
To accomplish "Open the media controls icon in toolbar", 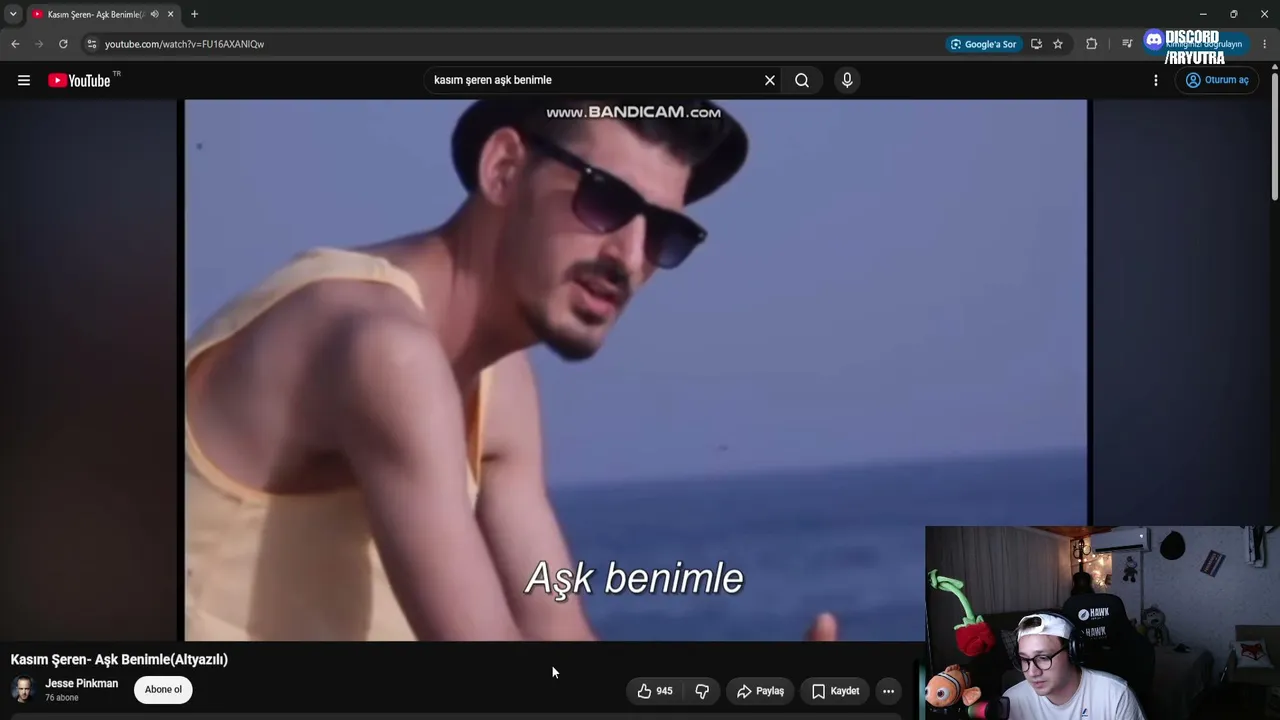I will coord(1127,44).
